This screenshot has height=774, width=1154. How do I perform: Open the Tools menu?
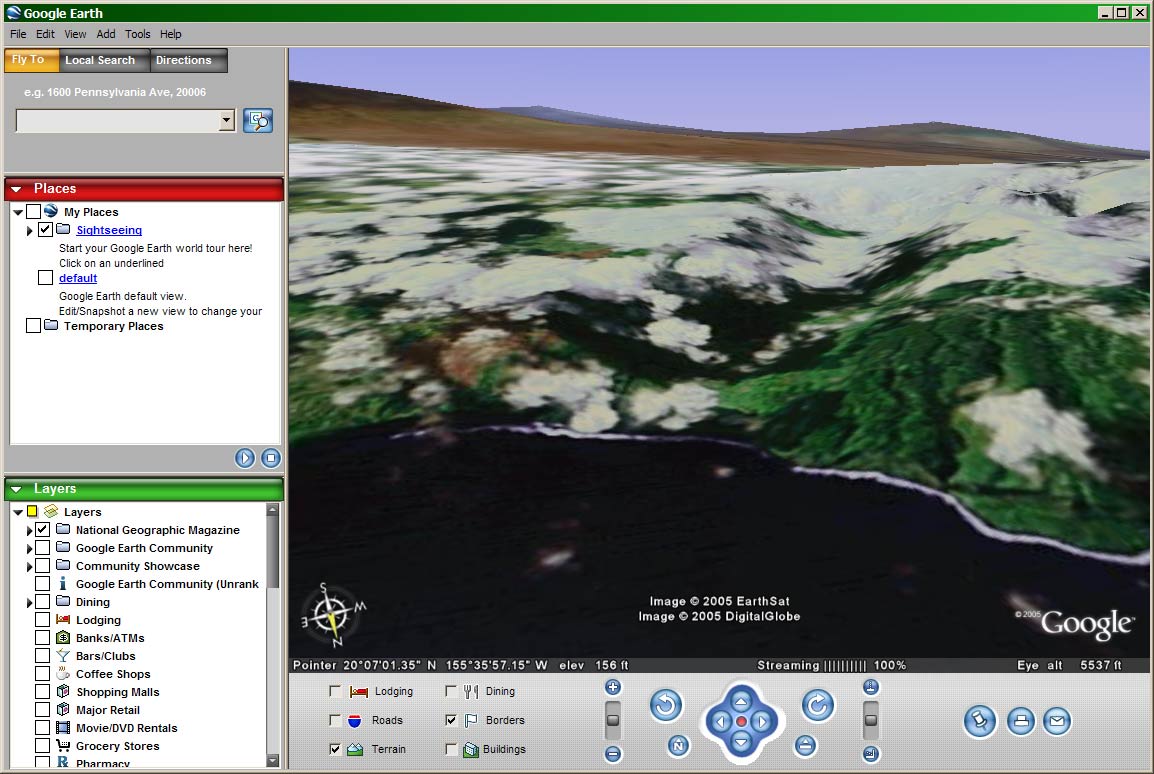(x=138, y=34)
